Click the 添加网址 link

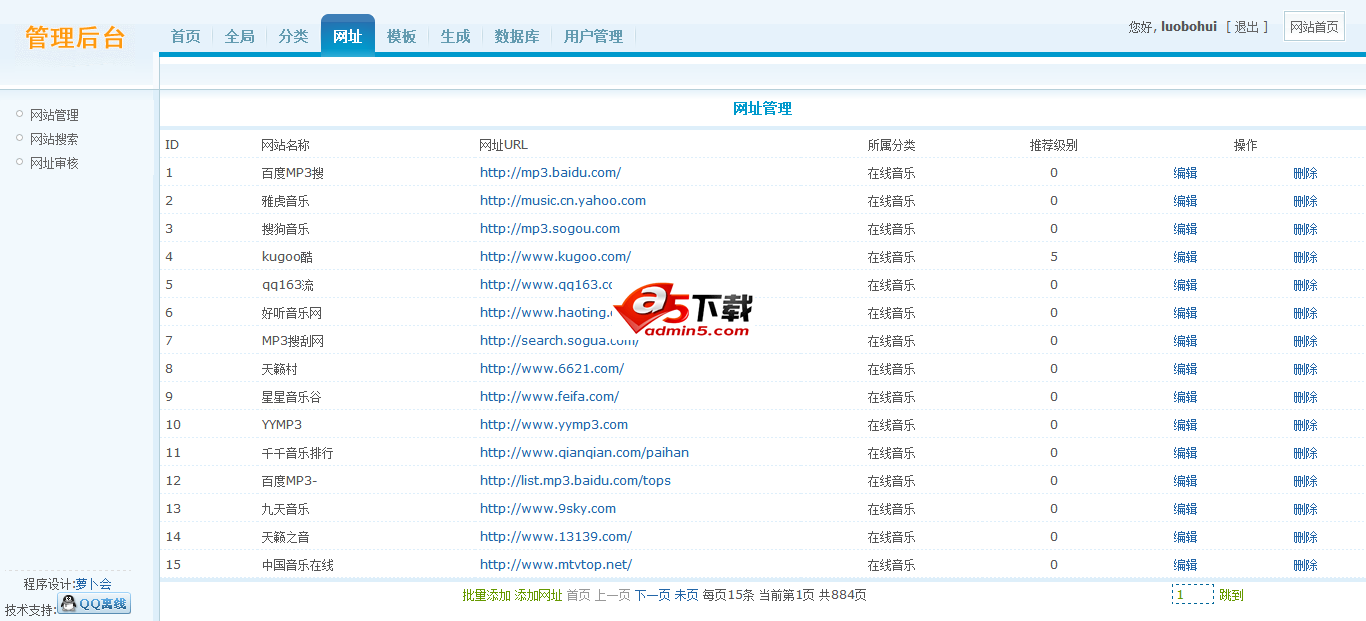pyautogui.click(x=539, y=595)
